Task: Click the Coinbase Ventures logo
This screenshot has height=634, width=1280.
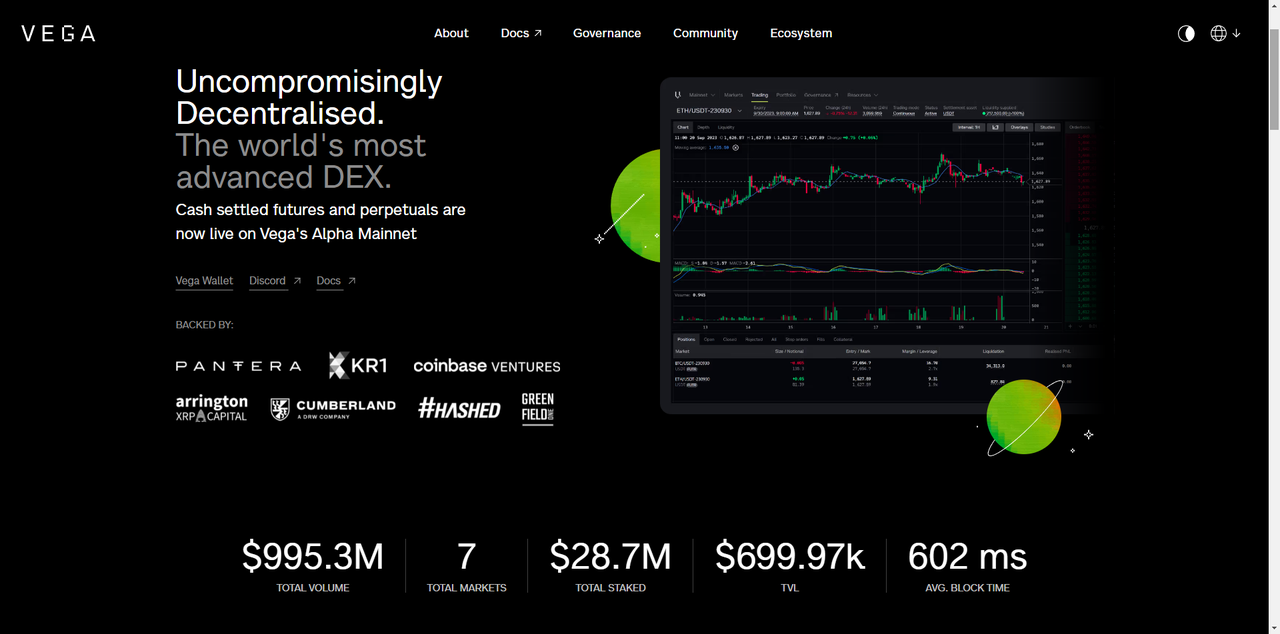Action: pos(487,366)
